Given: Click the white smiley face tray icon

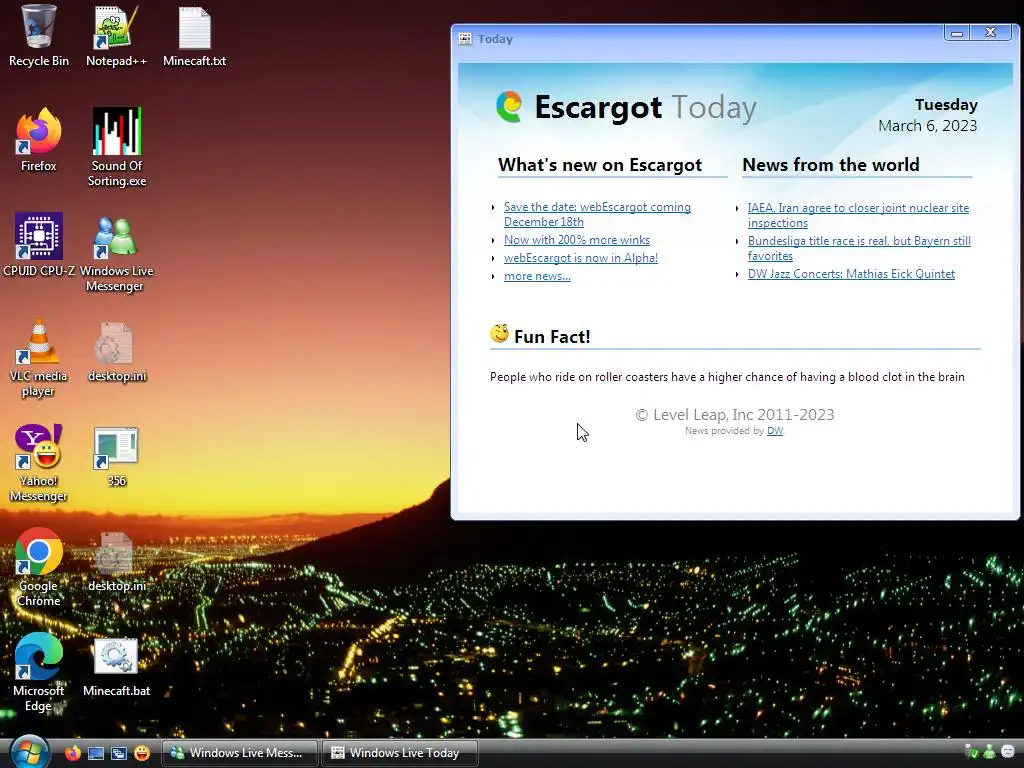Looking at the screenshot, I should 1008,752.
